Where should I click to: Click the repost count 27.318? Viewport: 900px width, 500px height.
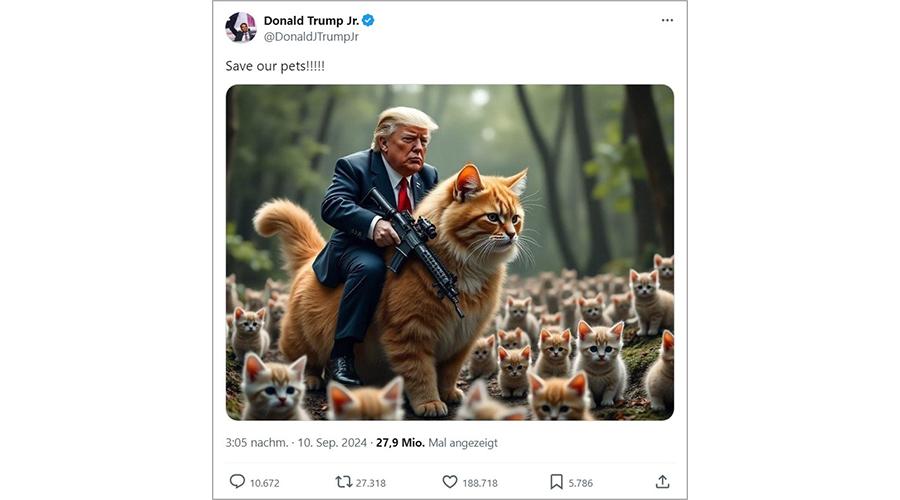click(371, 483)
